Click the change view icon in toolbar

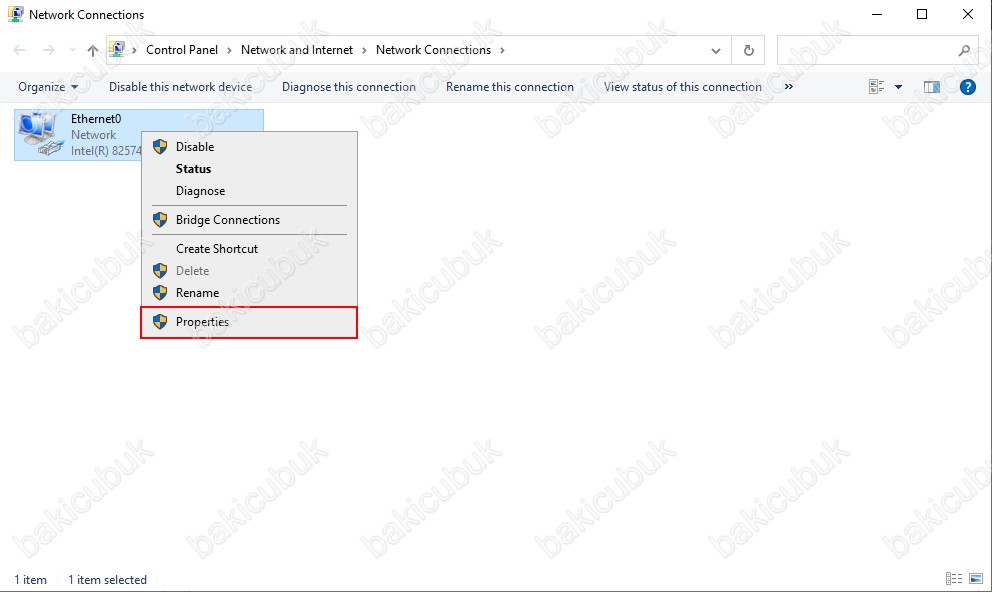coord(877,87)
